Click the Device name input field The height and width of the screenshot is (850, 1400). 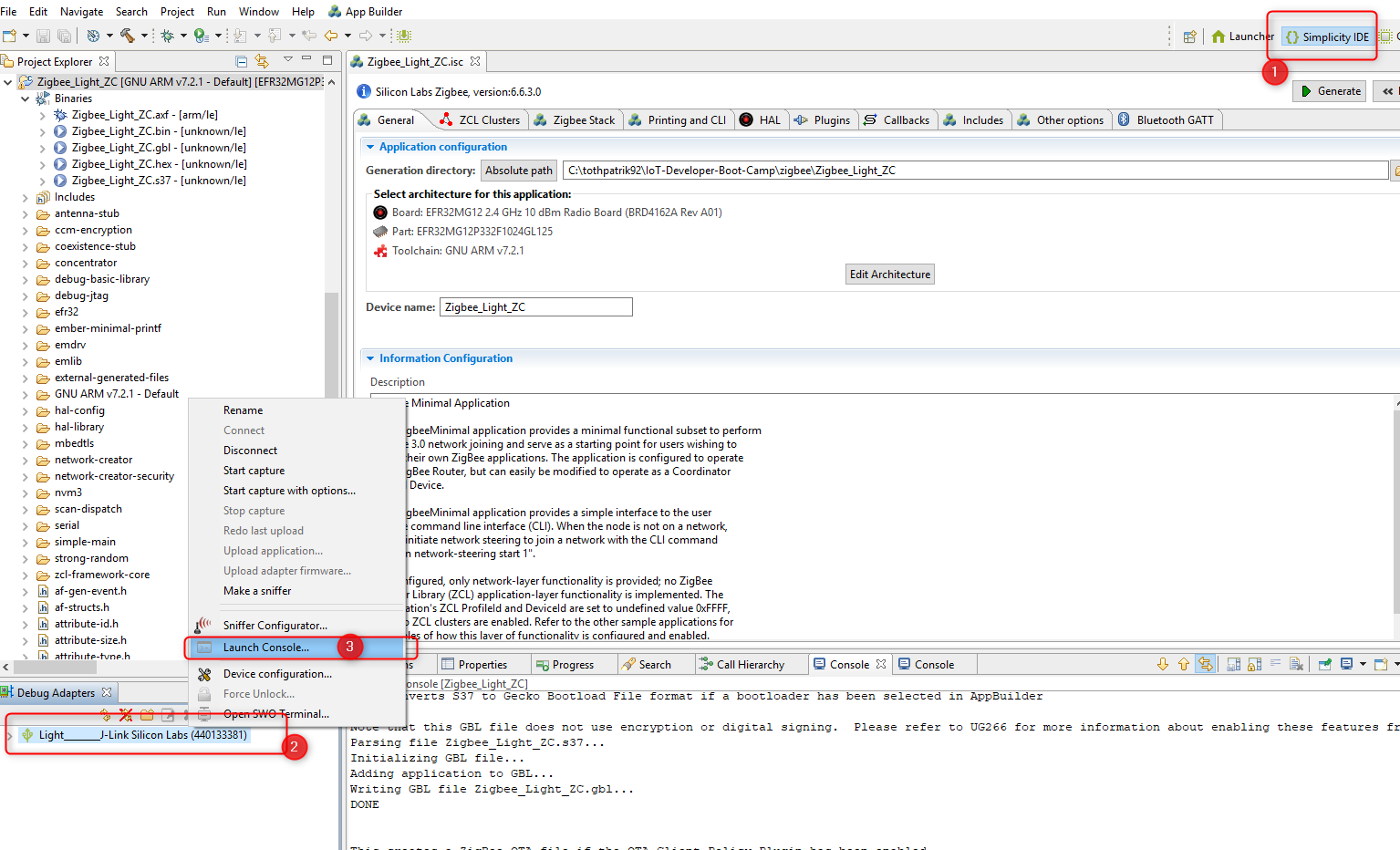[536, 307]
